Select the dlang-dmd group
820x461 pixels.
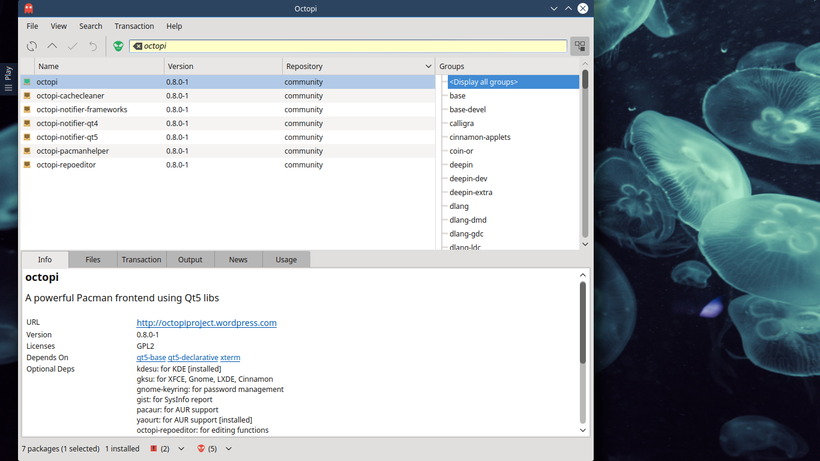click(468, 220)
